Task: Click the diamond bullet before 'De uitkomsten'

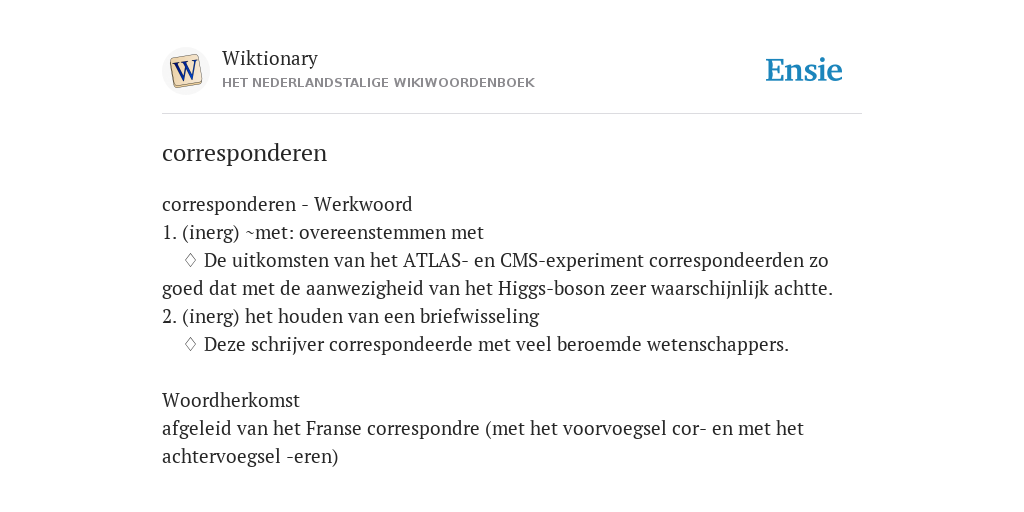Action: (190, 261)
